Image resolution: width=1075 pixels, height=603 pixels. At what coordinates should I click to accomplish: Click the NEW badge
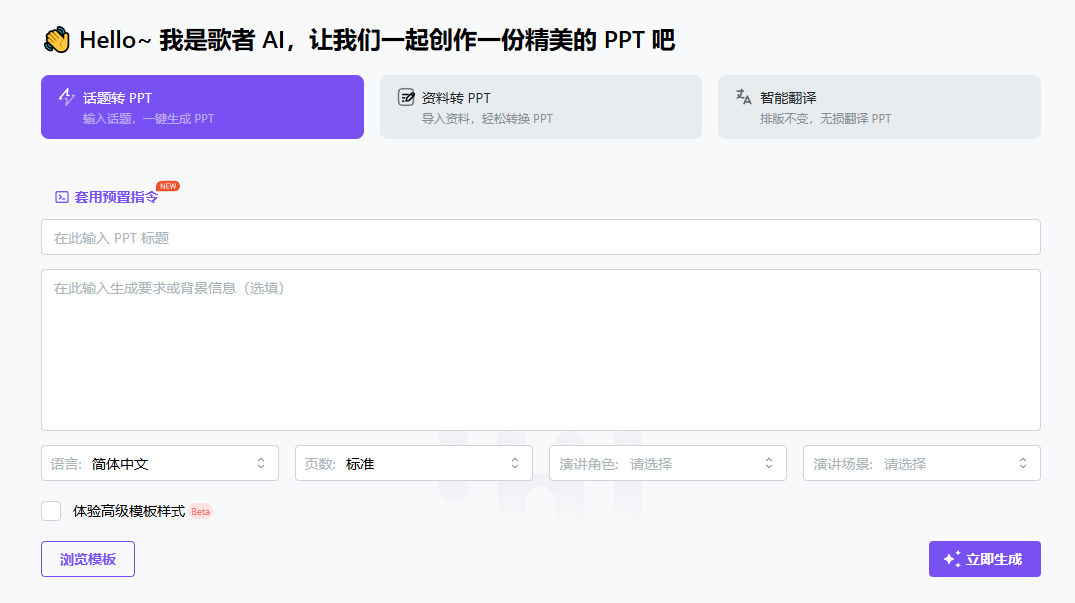point(168,186)
